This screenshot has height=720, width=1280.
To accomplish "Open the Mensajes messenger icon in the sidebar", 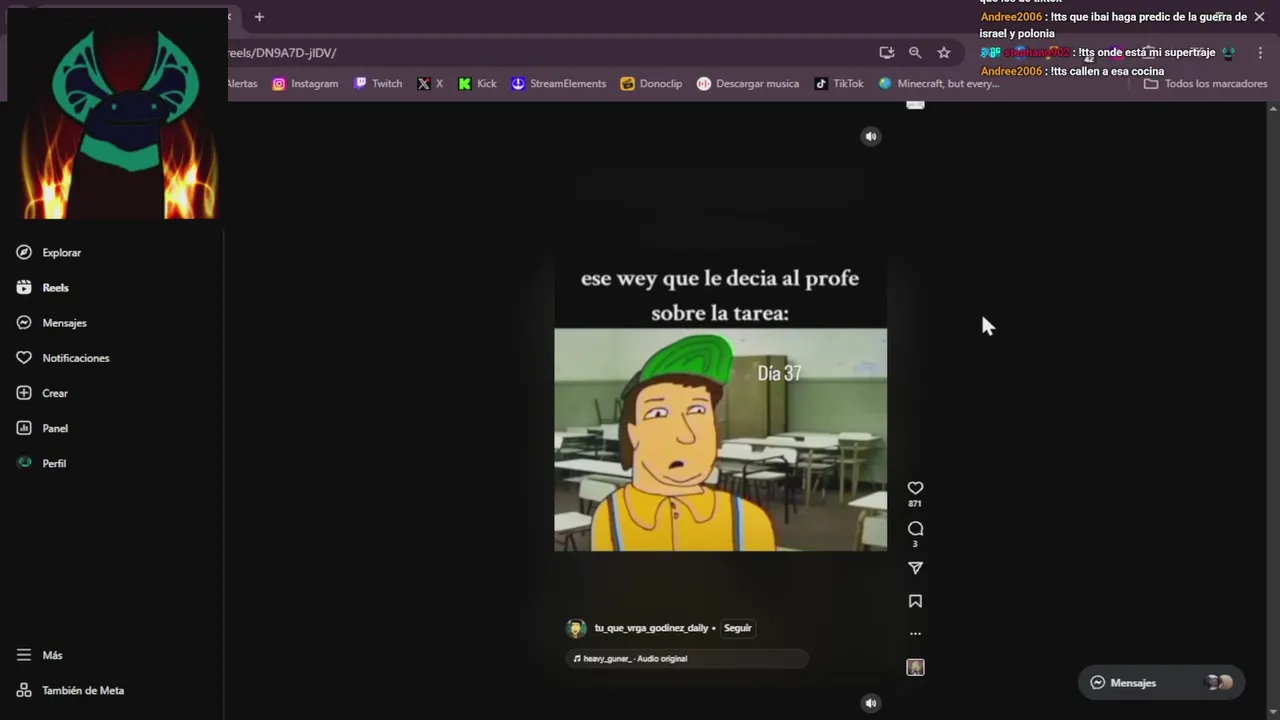I will pos(24,322).
